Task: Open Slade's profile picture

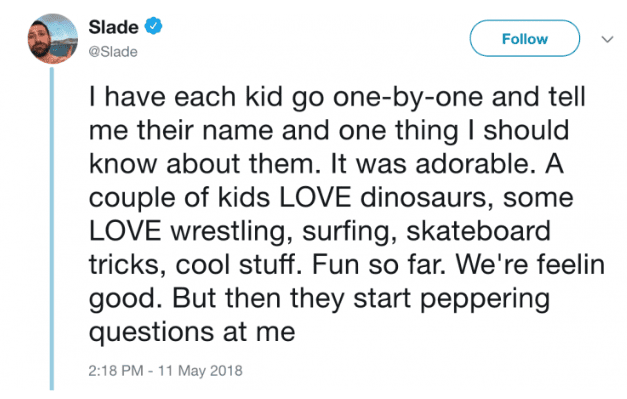Action: click(53, 39)
